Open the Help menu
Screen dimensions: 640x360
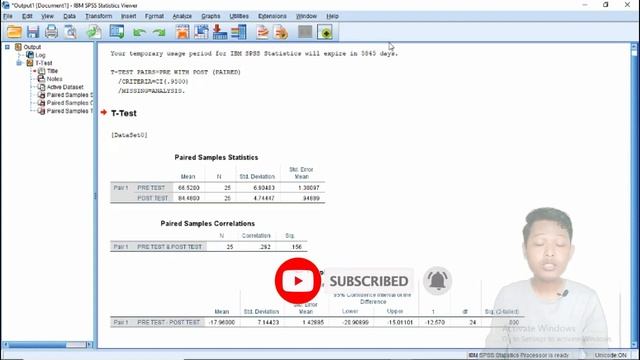332,16
